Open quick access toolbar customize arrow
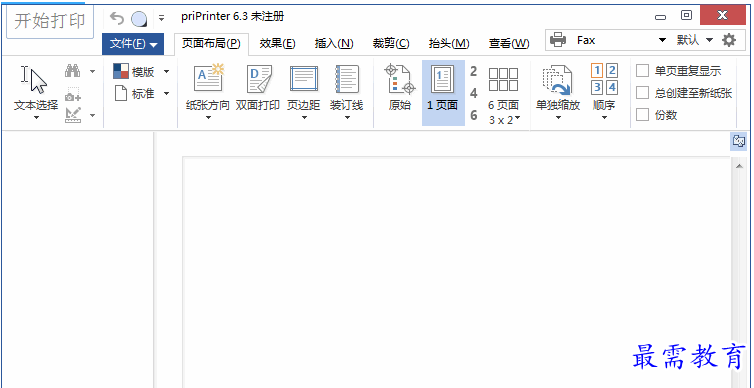754x388 pixels. (x=162, y=19)
